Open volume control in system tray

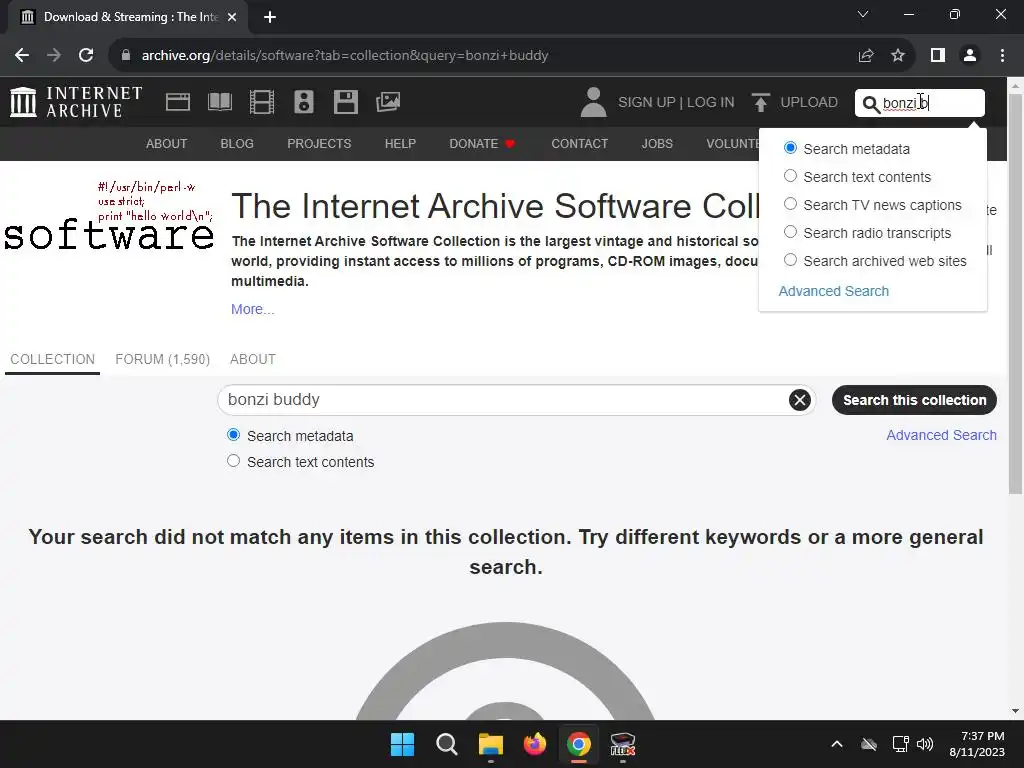click(x=925, y=744)
